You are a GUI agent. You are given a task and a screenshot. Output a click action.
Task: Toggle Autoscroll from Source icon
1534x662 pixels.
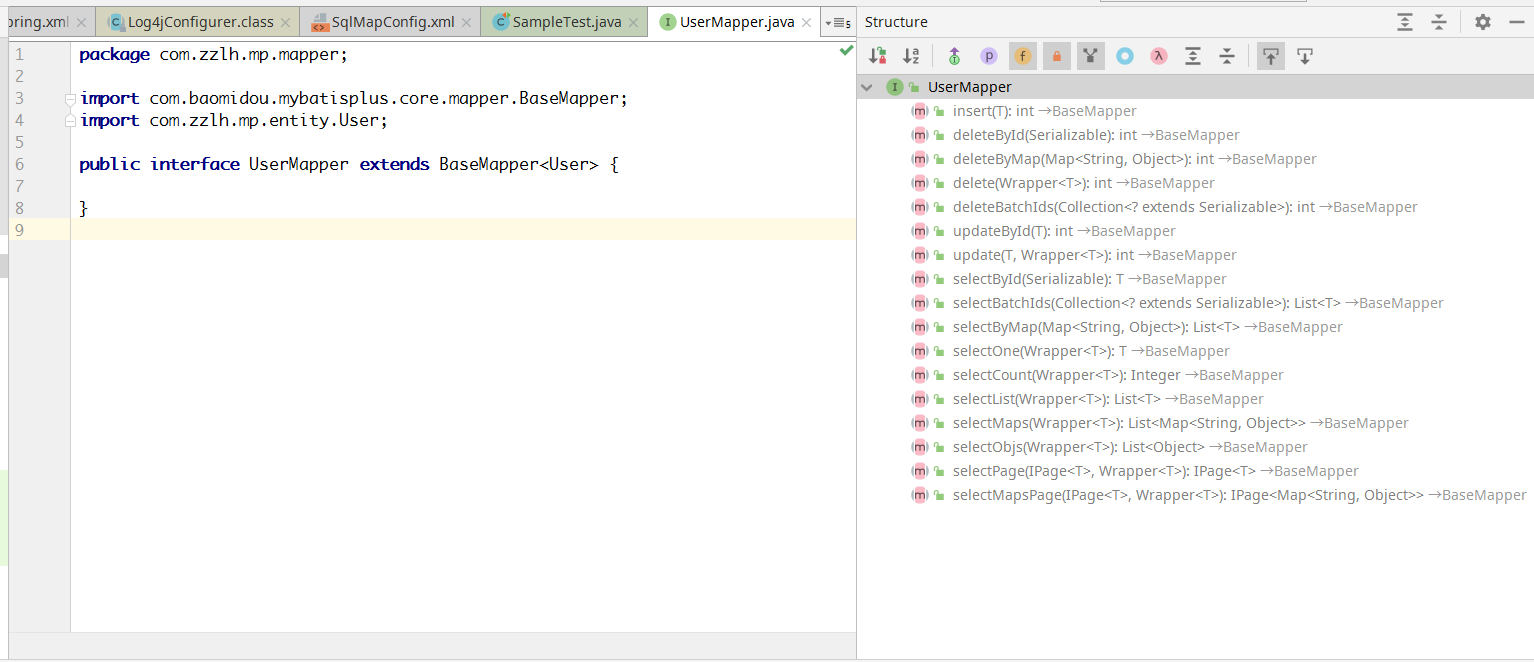(1305, 57)
